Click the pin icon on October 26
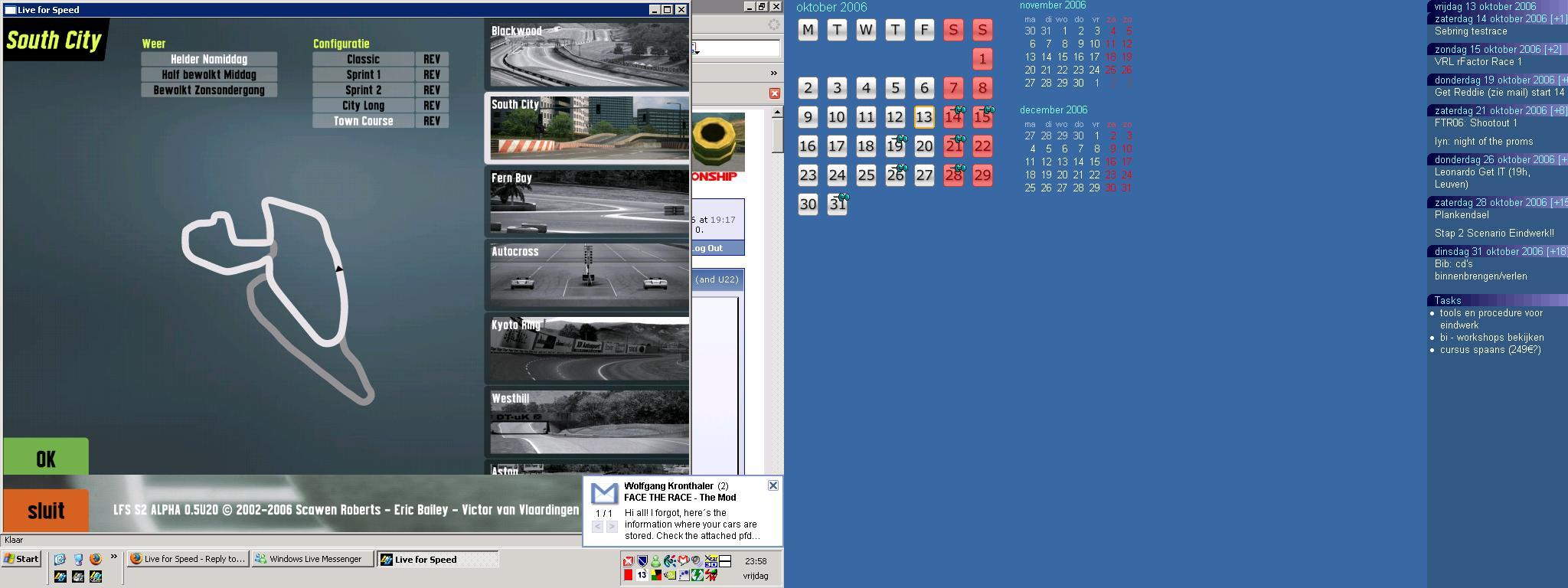The width and height of the screenshot is (1568, 588). click(x=902, y=168)
